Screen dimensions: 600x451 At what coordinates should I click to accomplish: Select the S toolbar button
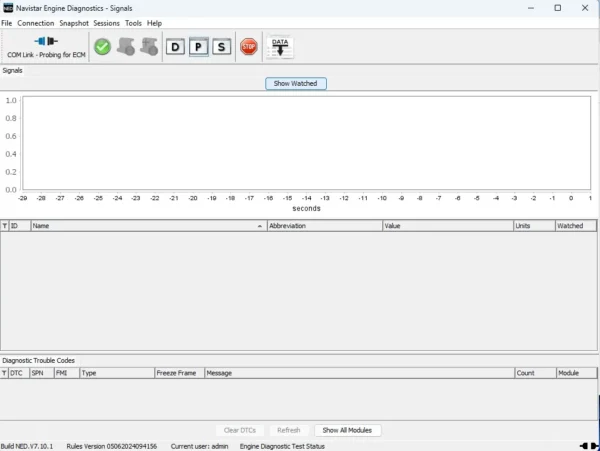tap(222, 47)
